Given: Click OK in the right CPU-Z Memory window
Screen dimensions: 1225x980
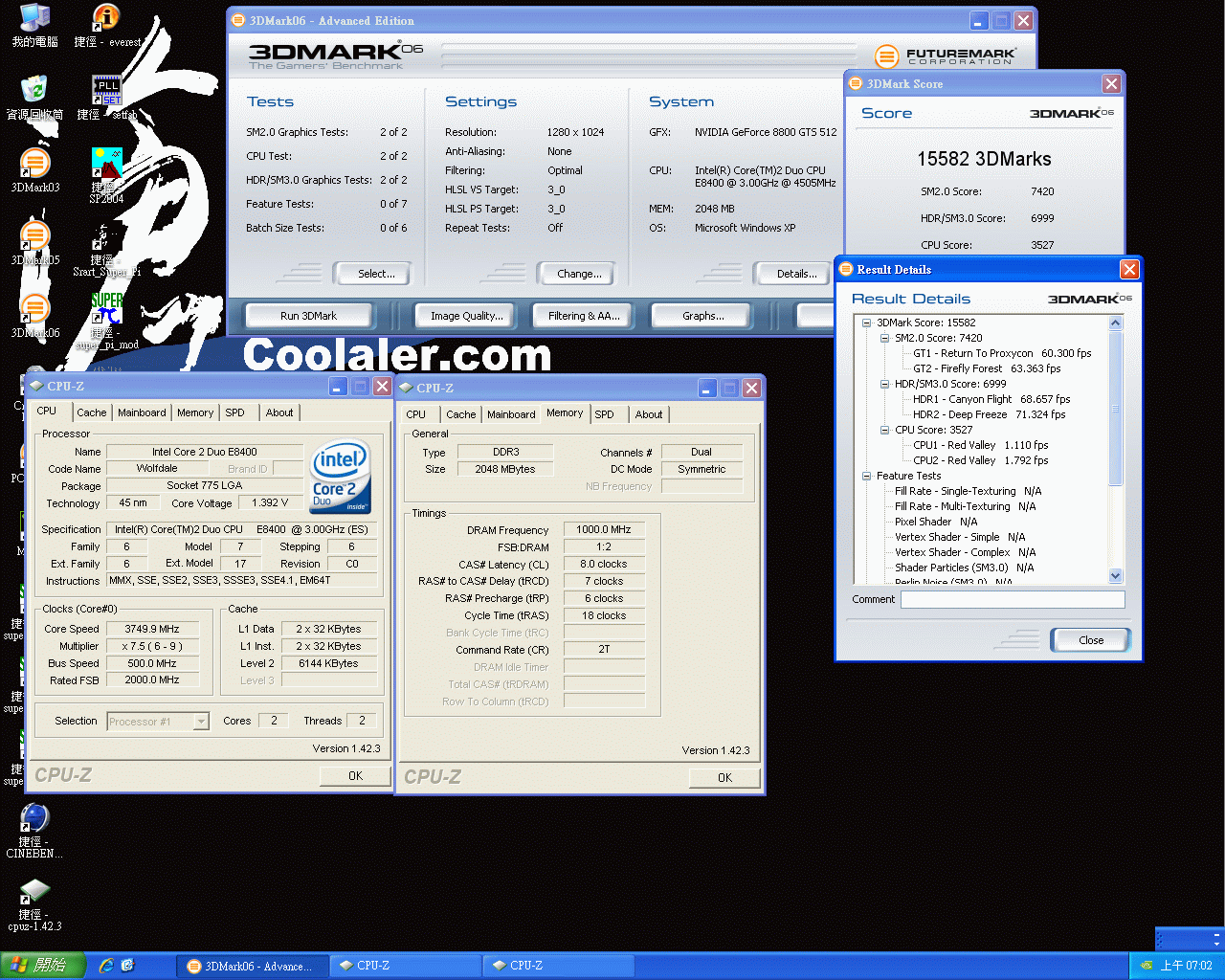Looking at the screenshot, I should click(x=724, y=778).
